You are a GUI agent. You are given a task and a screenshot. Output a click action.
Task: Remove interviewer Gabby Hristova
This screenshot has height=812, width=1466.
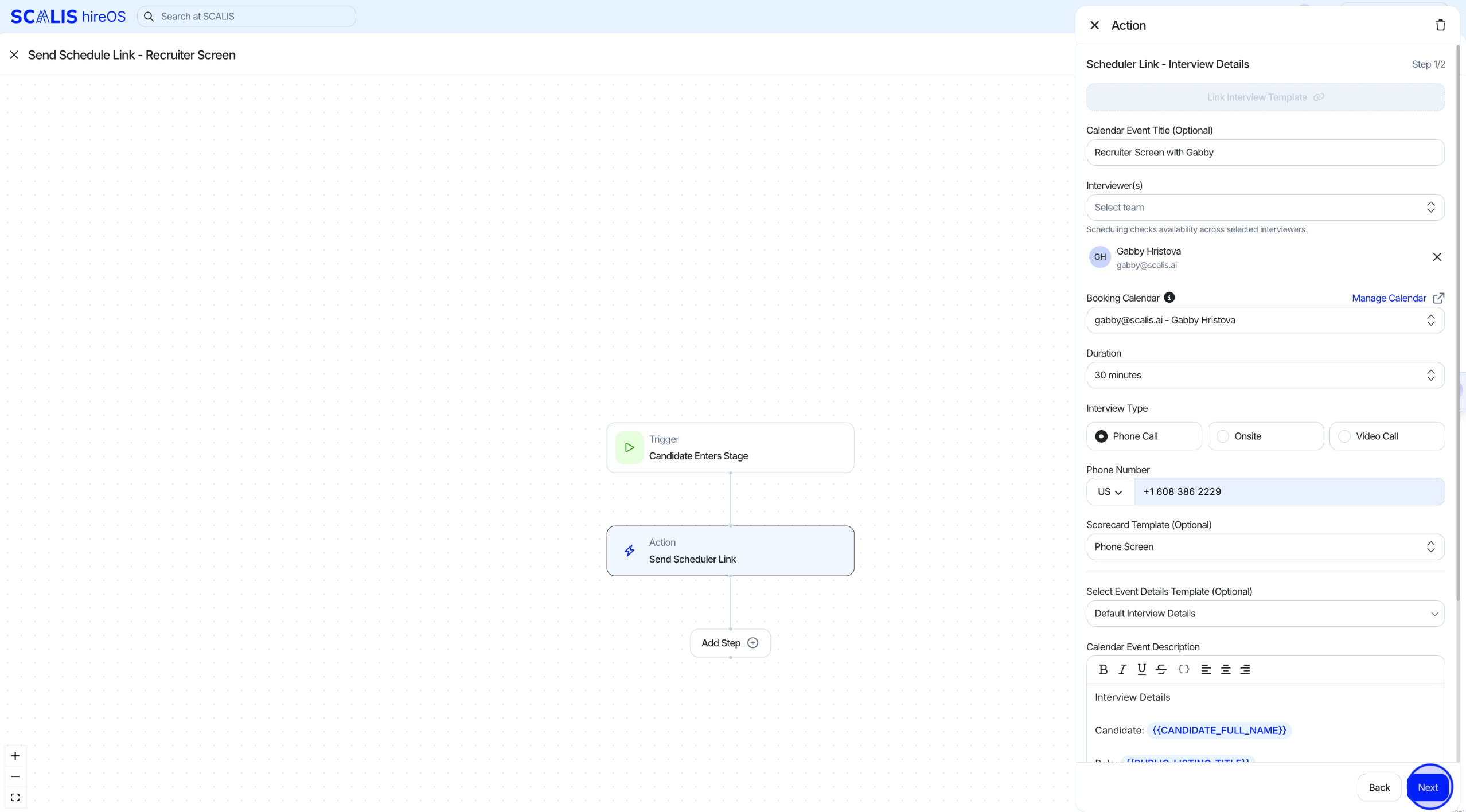[1437, 257]
